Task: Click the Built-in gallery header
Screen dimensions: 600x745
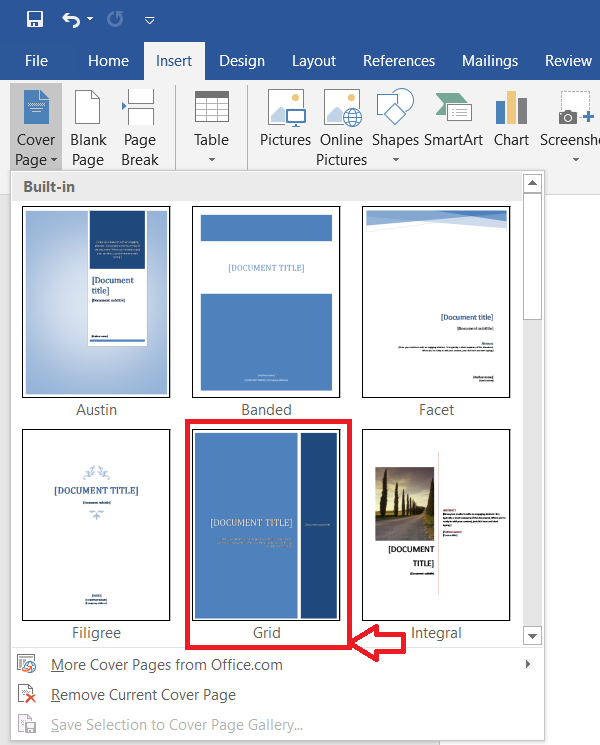Action: tap(267, 187)
